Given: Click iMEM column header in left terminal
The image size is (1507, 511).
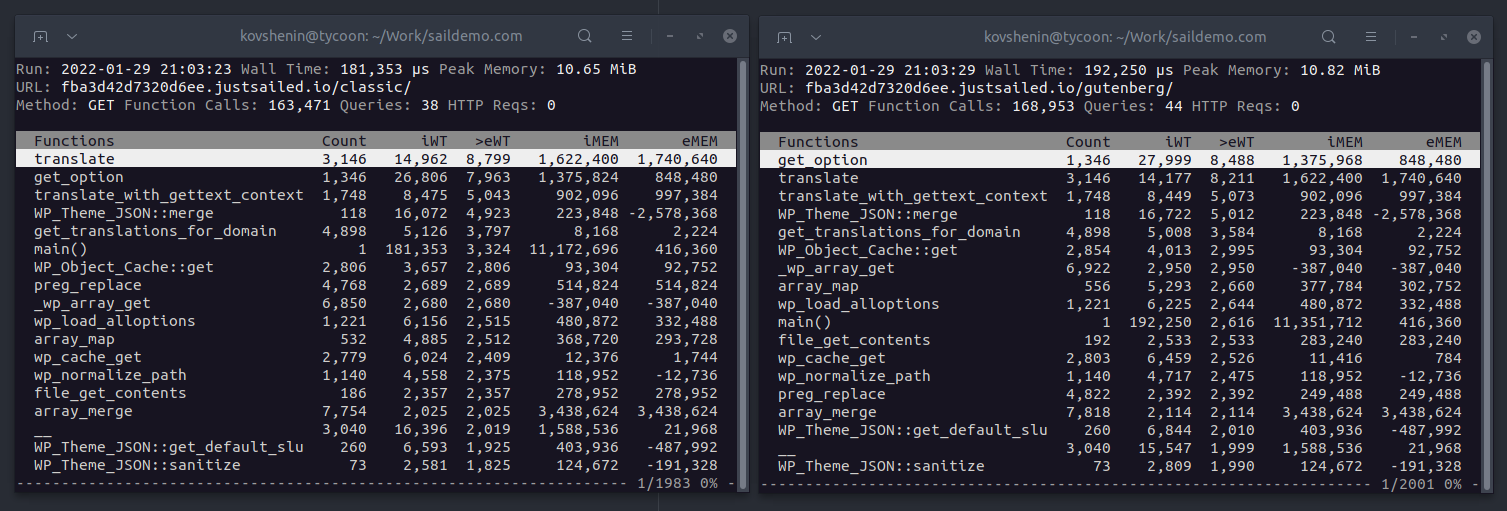Looking at the screenshot, I should (x=600, y=141).
